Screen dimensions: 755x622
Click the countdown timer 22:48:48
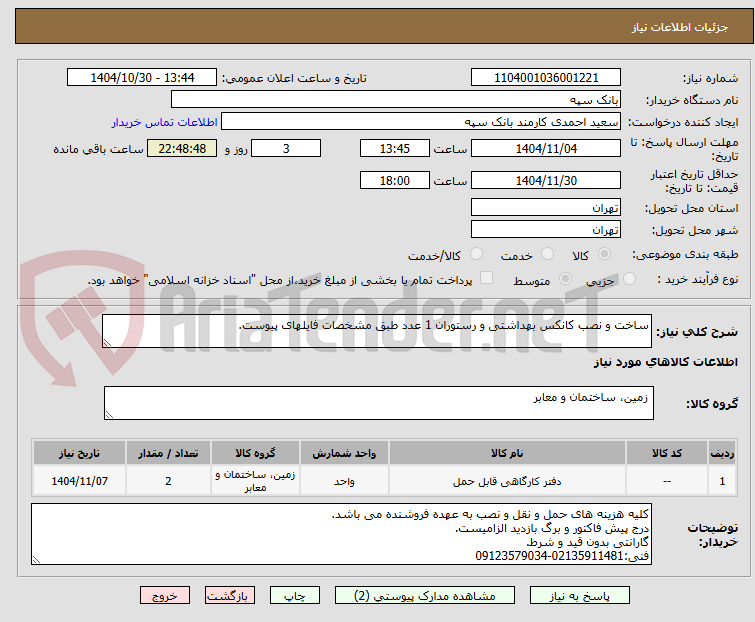[x=182, y=148]
